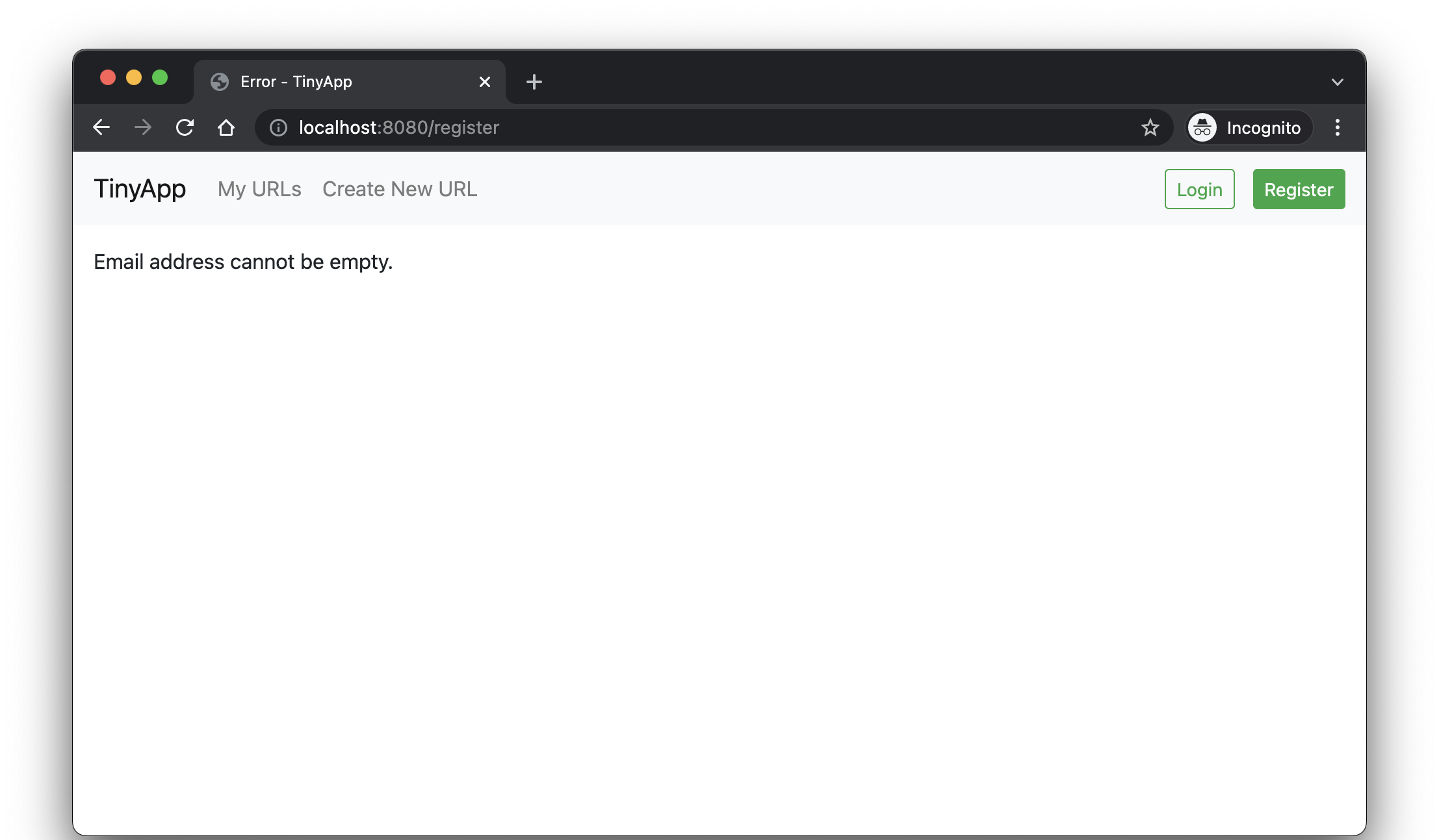The height and width of the screenshot is (840, 1439).
Task: Bookmark this page with the star
Action: (x=1150, y=127)
